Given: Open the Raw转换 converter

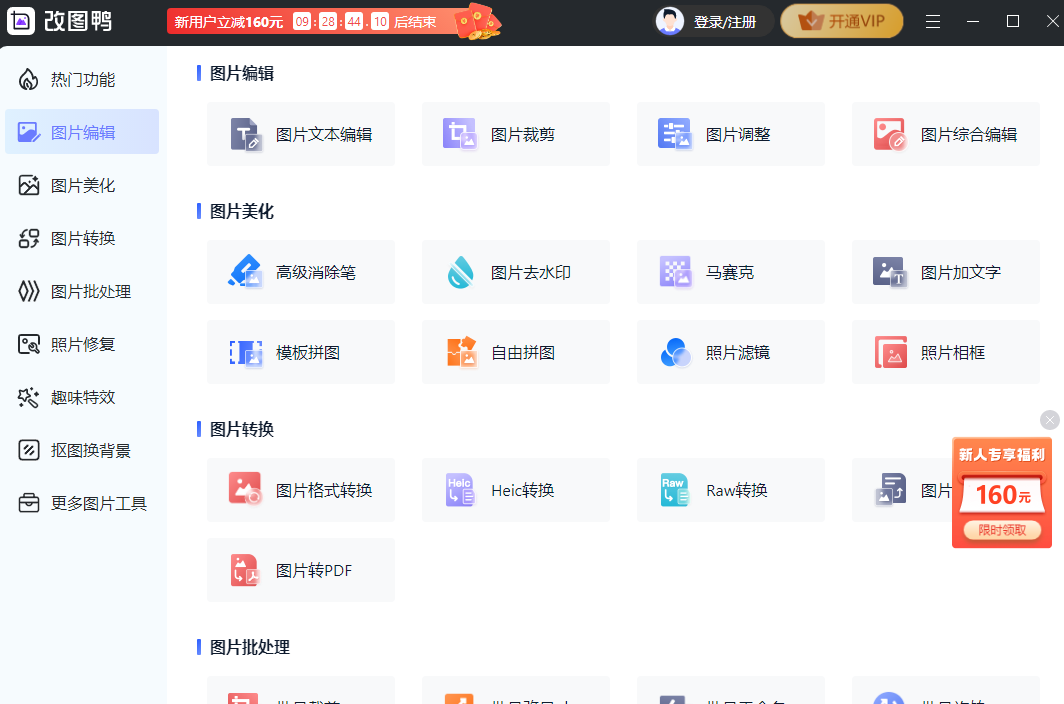Looking at the screenshot, I should (x=730, y=490).
